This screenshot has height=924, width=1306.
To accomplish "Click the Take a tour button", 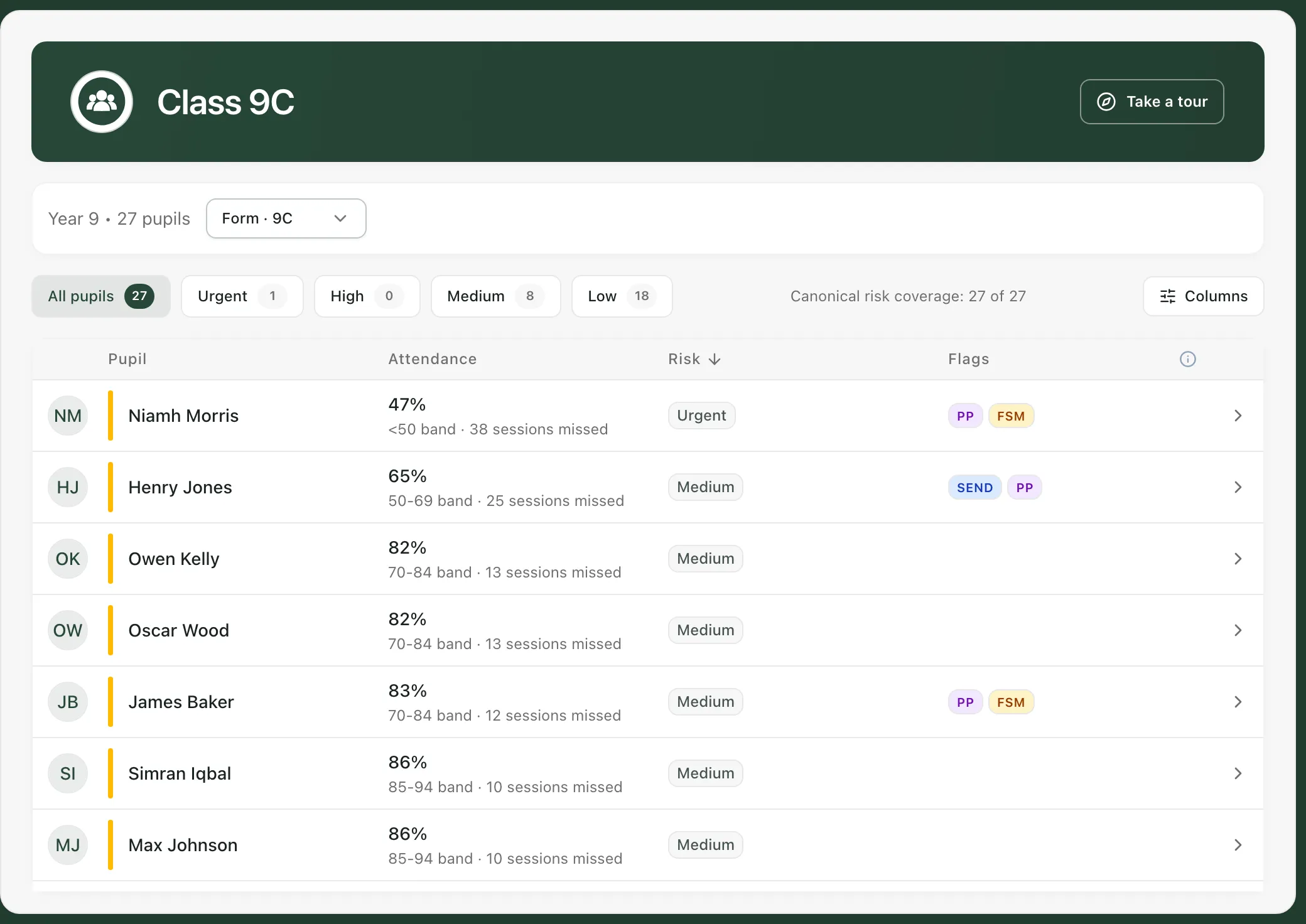I will pyautogui.click(x=1152, y=102).
